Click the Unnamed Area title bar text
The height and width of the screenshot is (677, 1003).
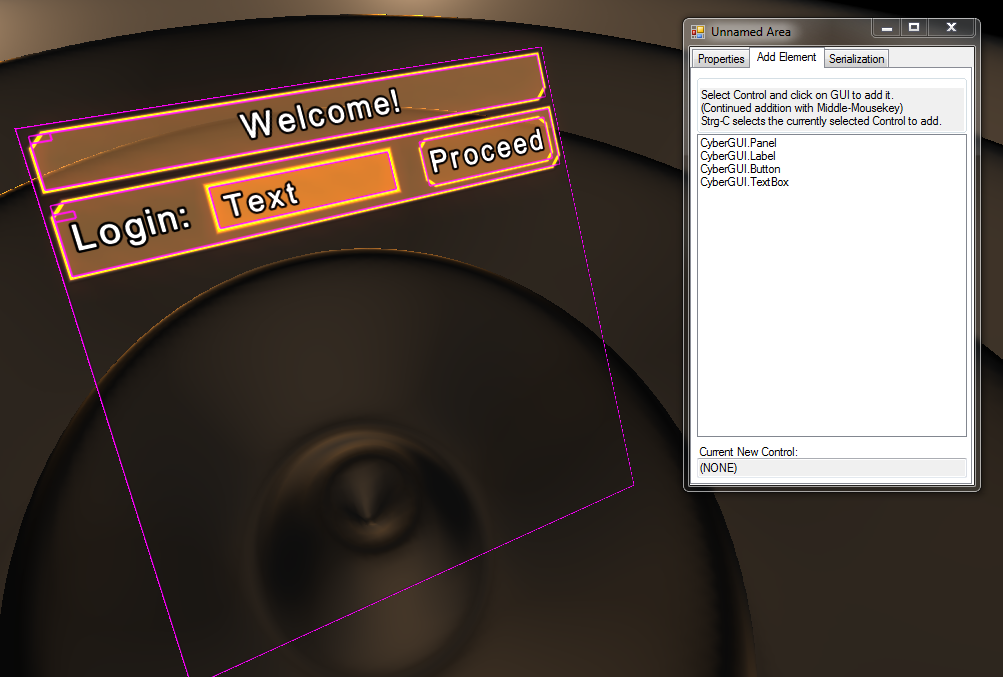[x=750, y=32]
